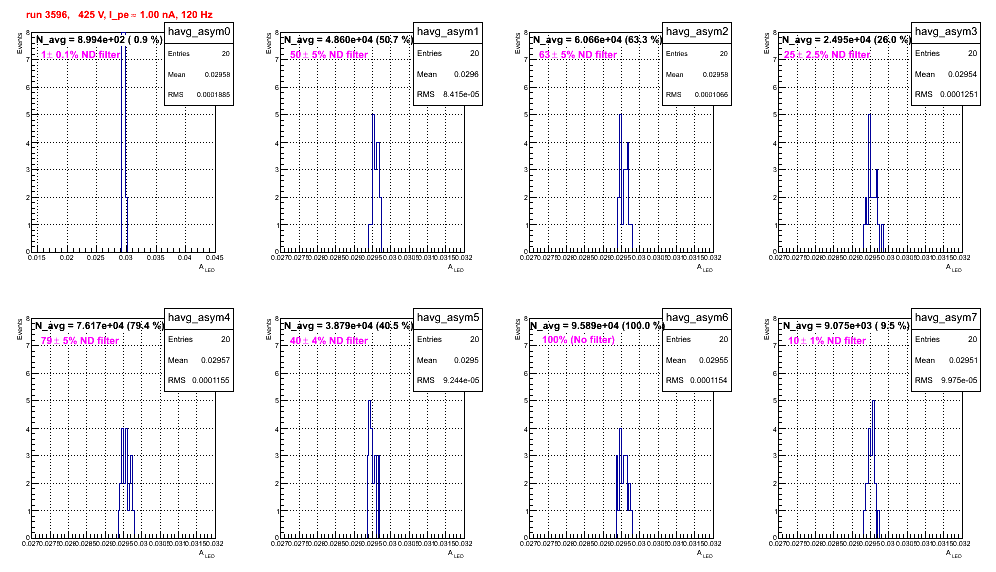Click the N_avg = 3.879e+04 label
This screenshot has height=572, width=996.
click(x=348, y=325)
